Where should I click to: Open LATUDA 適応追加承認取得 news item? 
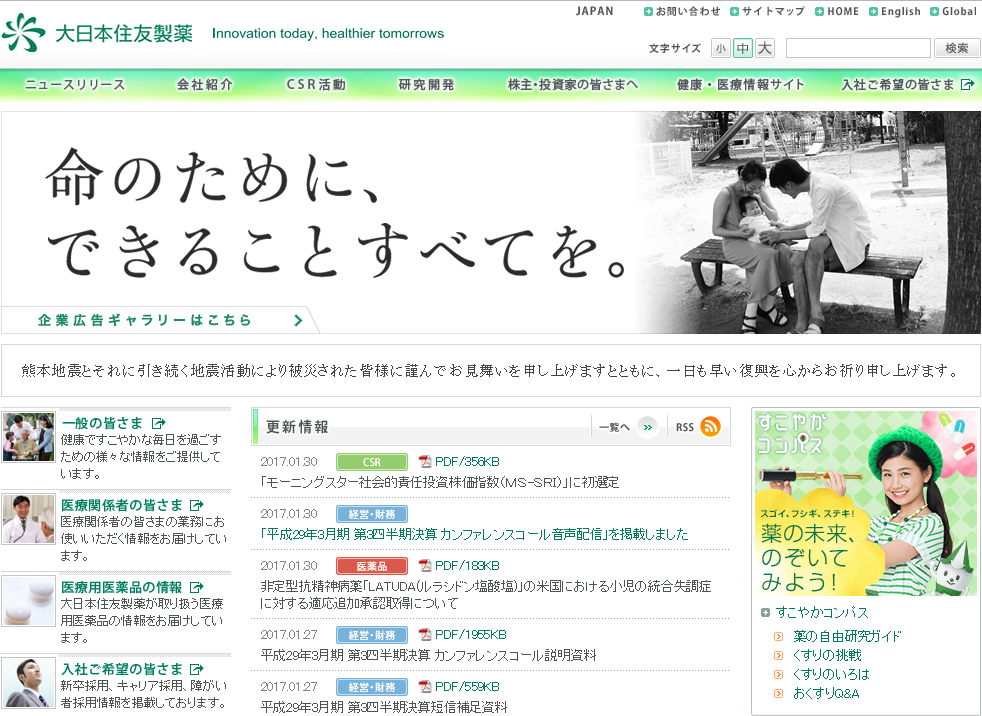click(486, 594)
